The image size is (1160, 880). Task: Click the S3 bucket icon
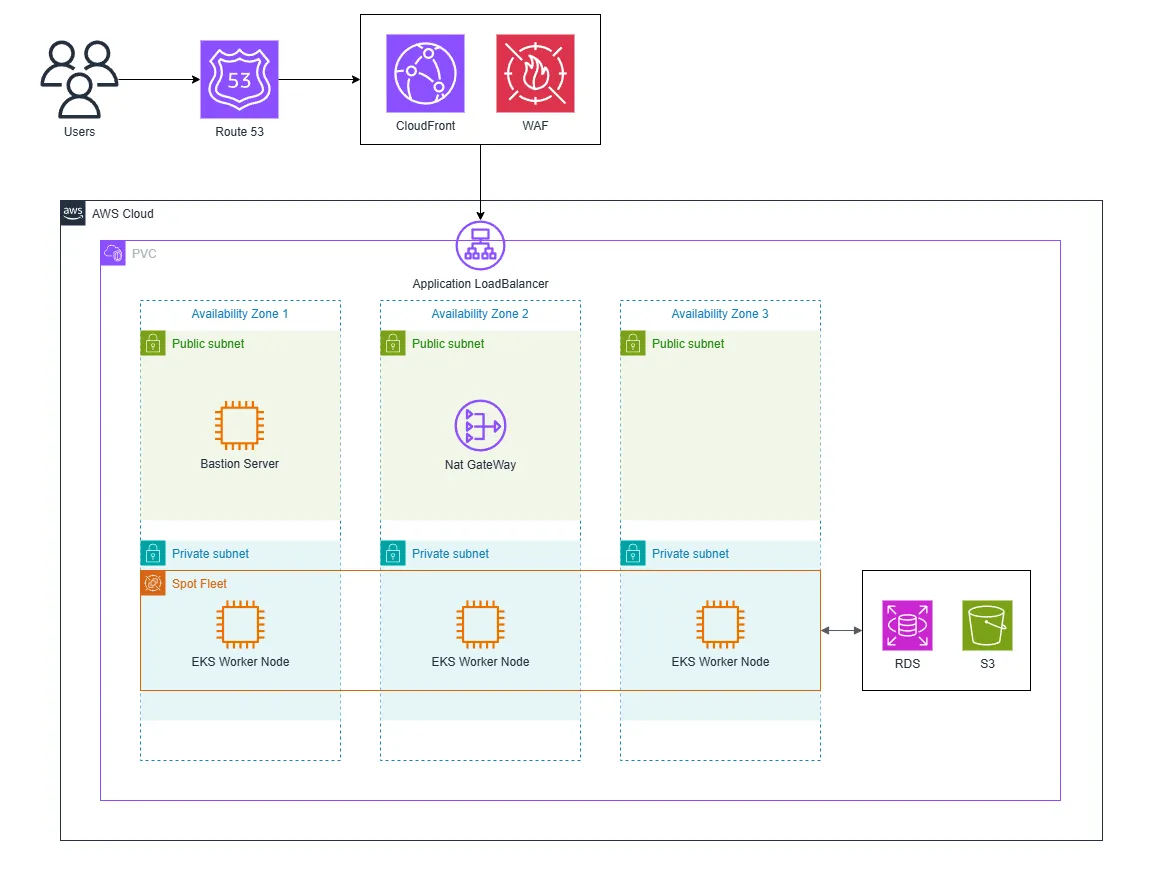click(x=986, y=623)
